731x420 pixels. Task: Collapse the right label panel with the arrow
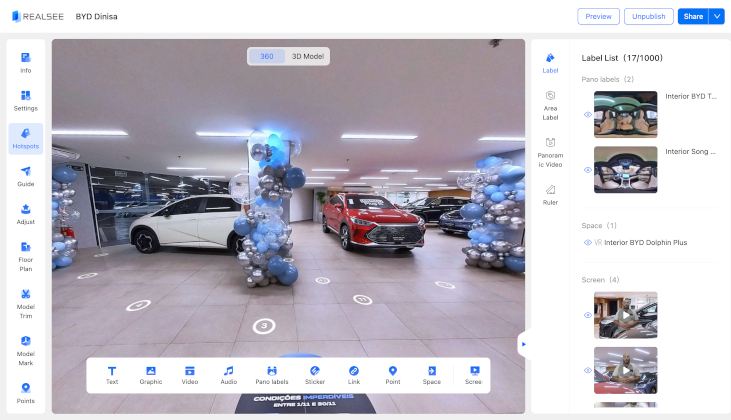[x=524, y=344]
